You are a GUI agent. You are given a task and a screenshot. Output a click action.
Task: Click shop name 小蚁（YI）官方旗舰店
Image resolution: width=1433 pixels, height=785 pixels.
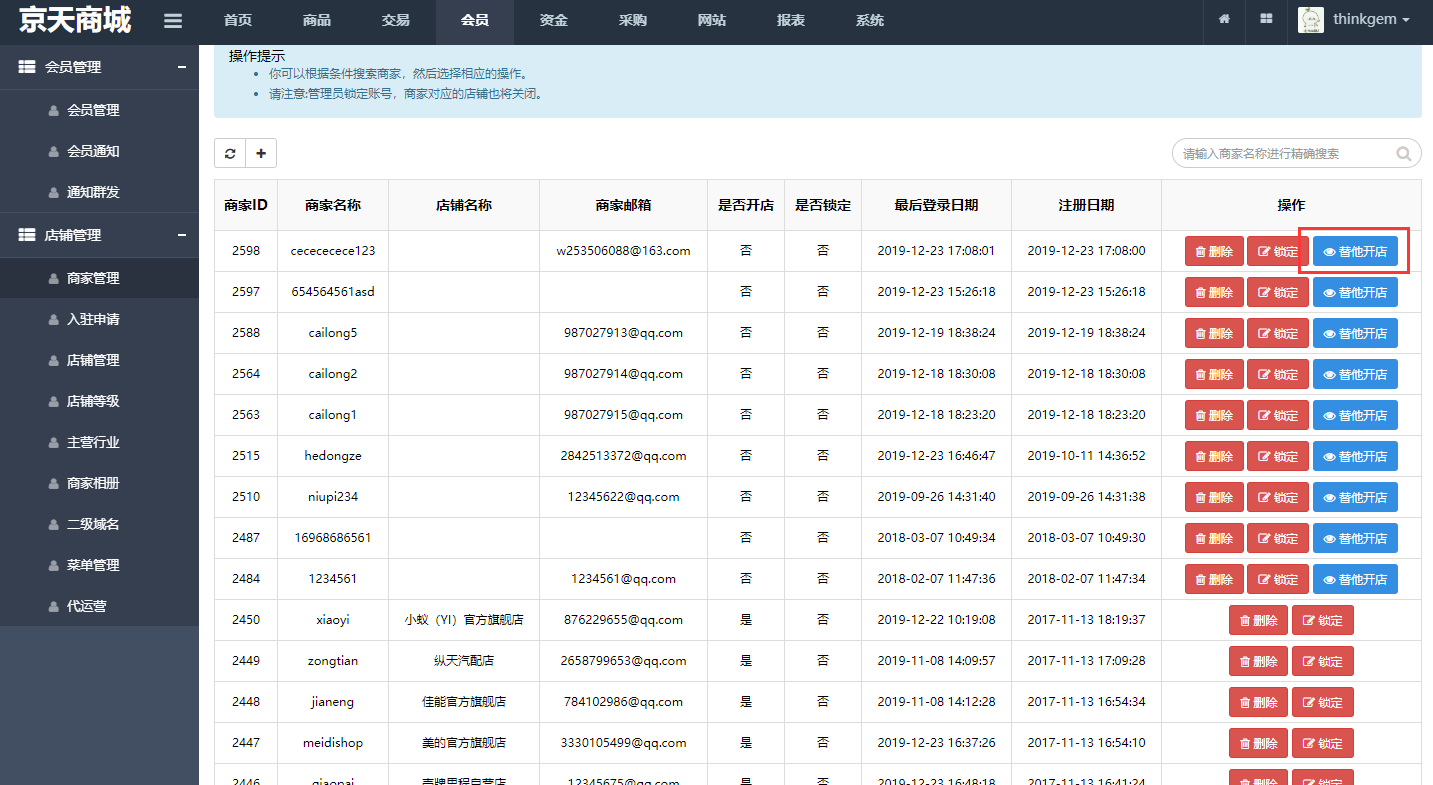click(464, 620)
